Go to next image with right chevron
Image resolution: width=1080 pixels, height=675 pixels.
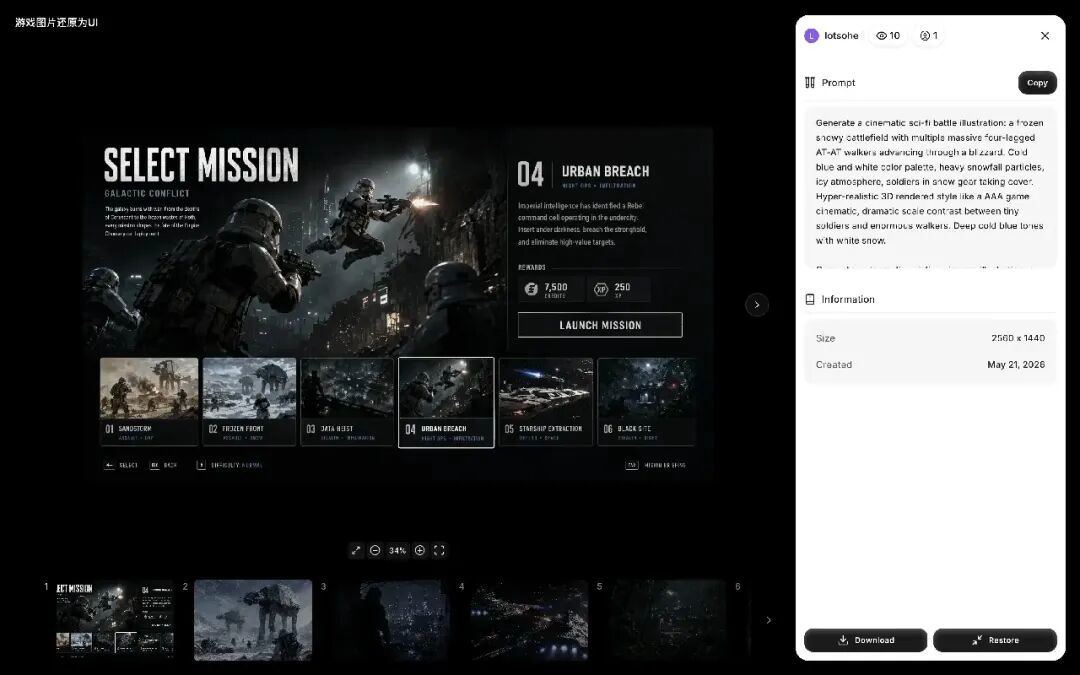(x=757, y=304)
